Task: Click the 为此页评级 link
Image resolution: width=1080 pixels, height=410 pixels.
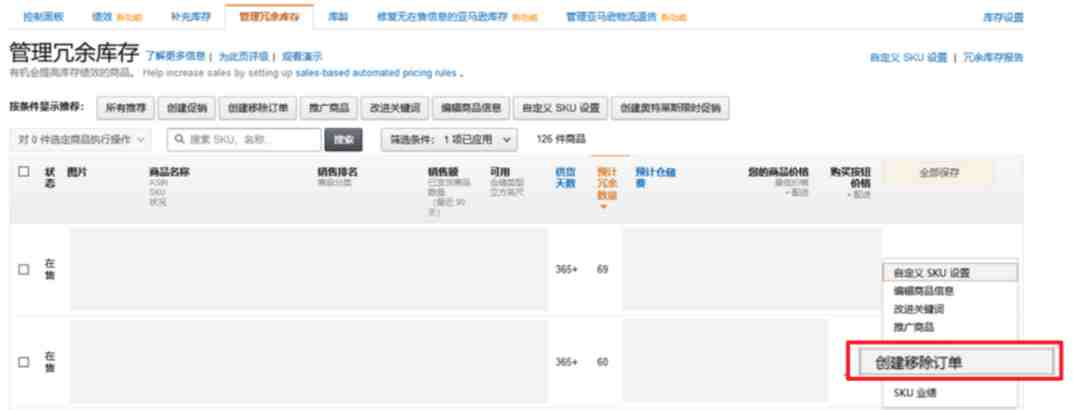Action: (x=243, y=57)
